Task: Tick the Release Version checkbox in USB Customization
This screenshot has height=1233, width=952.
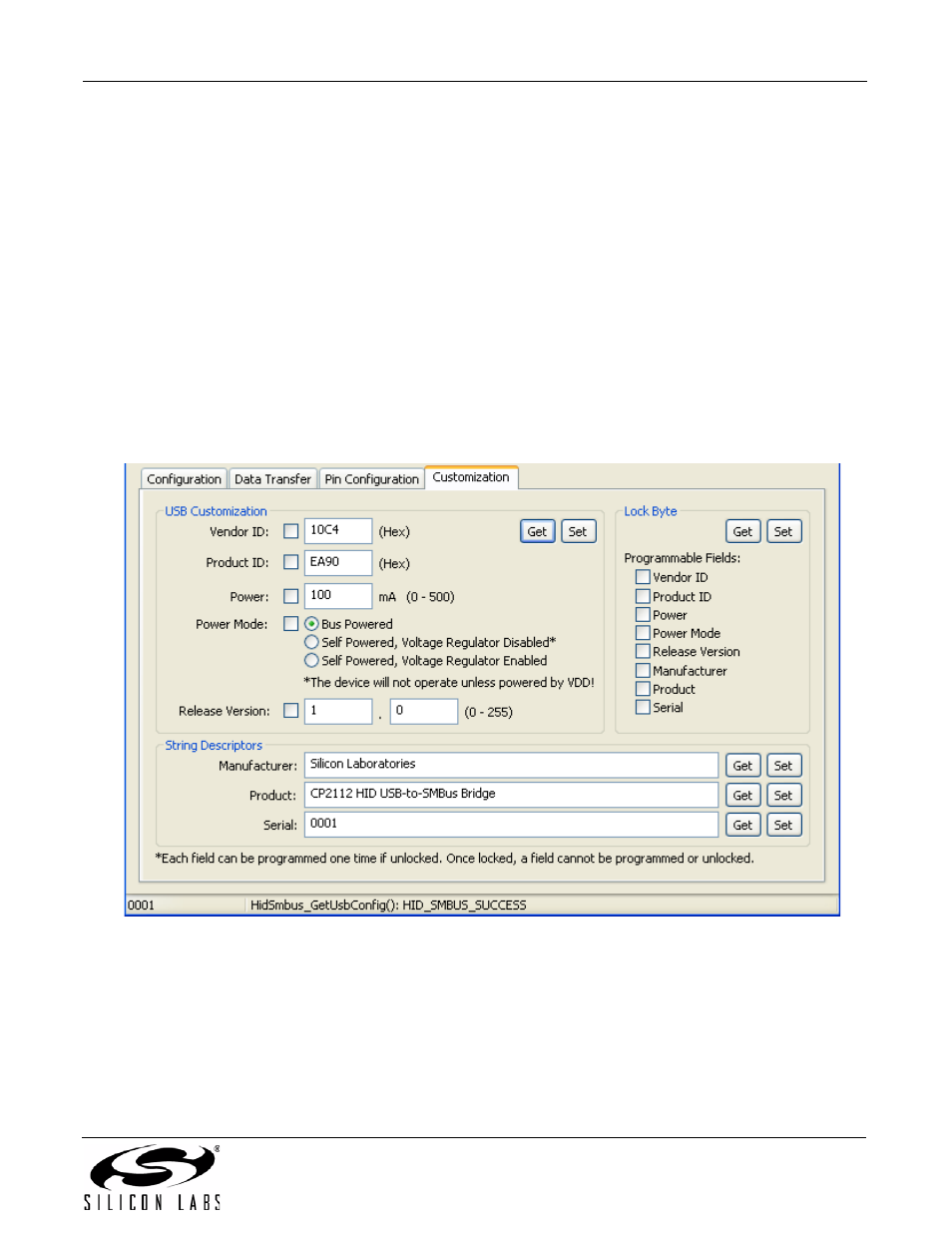Action: coord(291,711)
